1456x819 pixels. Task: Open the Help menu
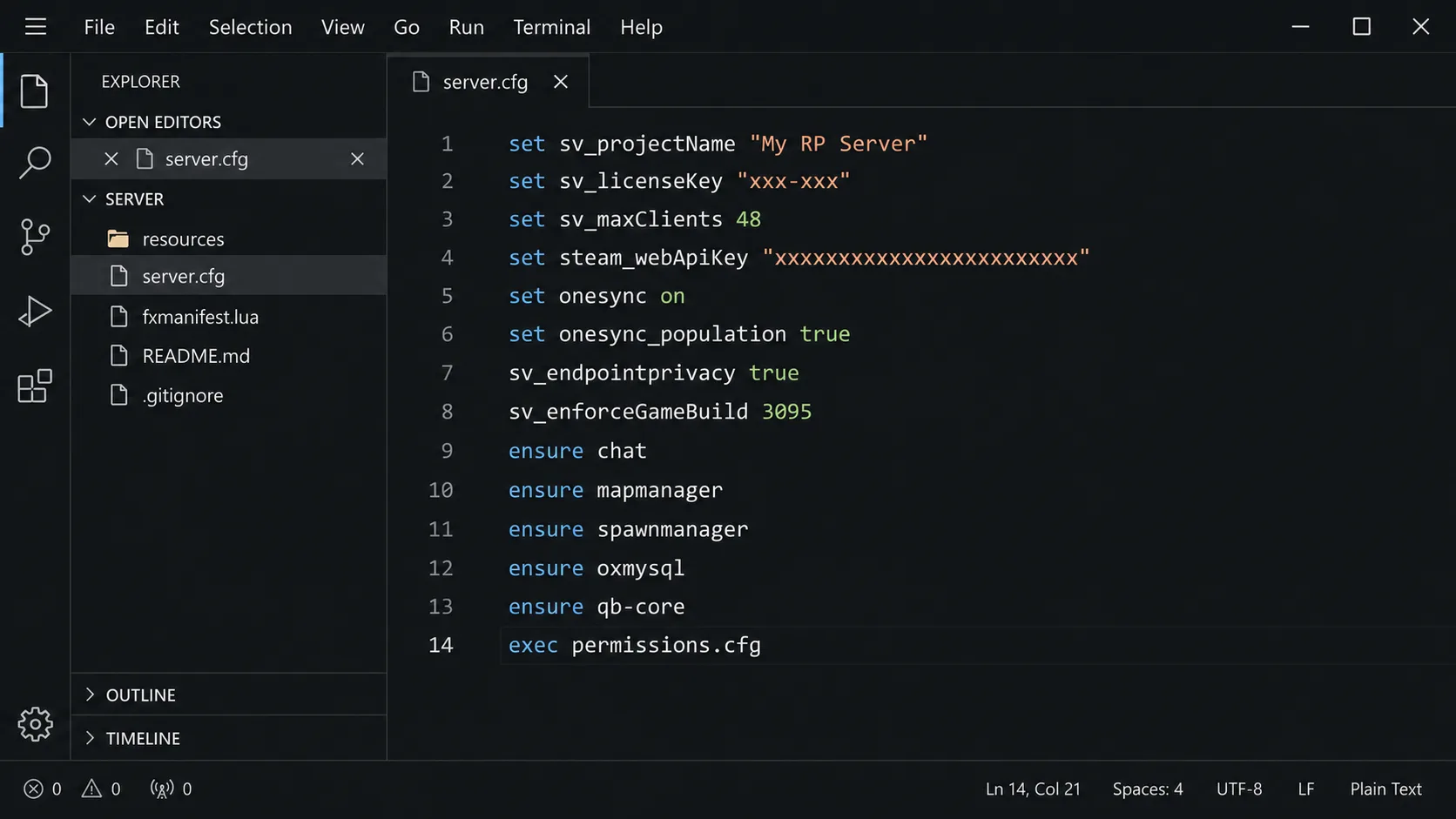point(642,27)
